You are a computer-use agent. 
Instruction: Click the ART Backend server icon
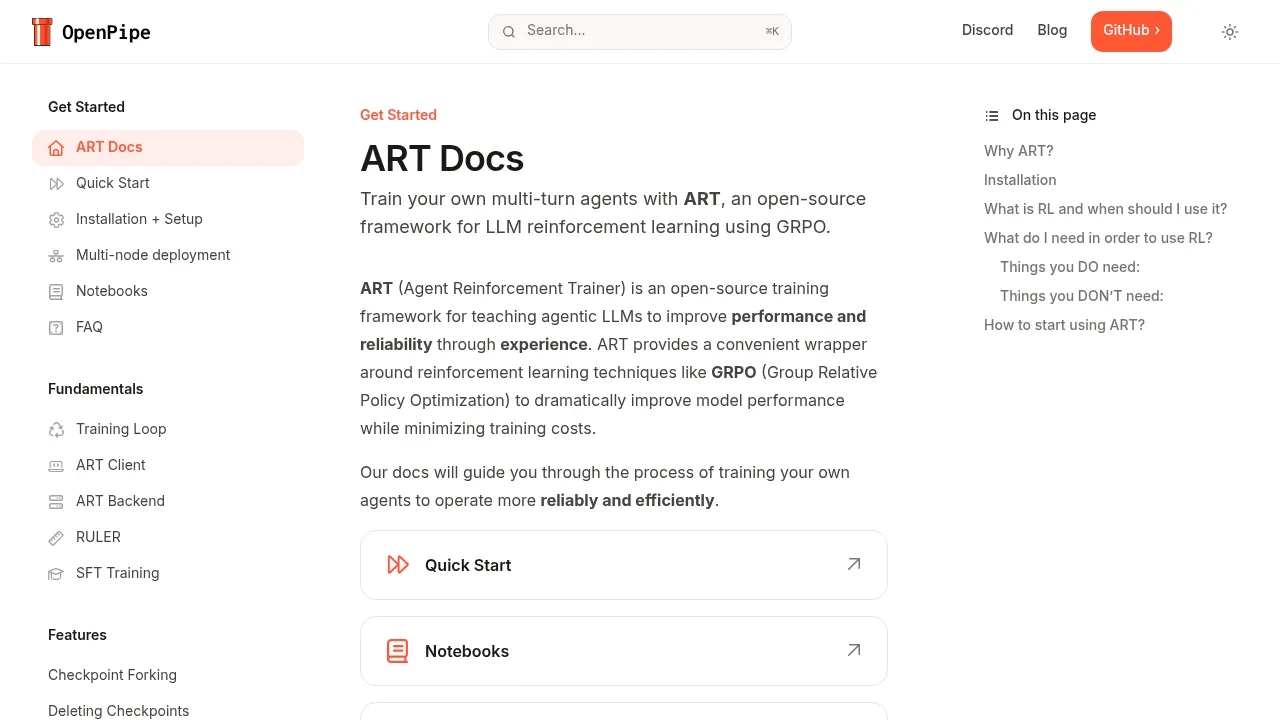[56, 502]
